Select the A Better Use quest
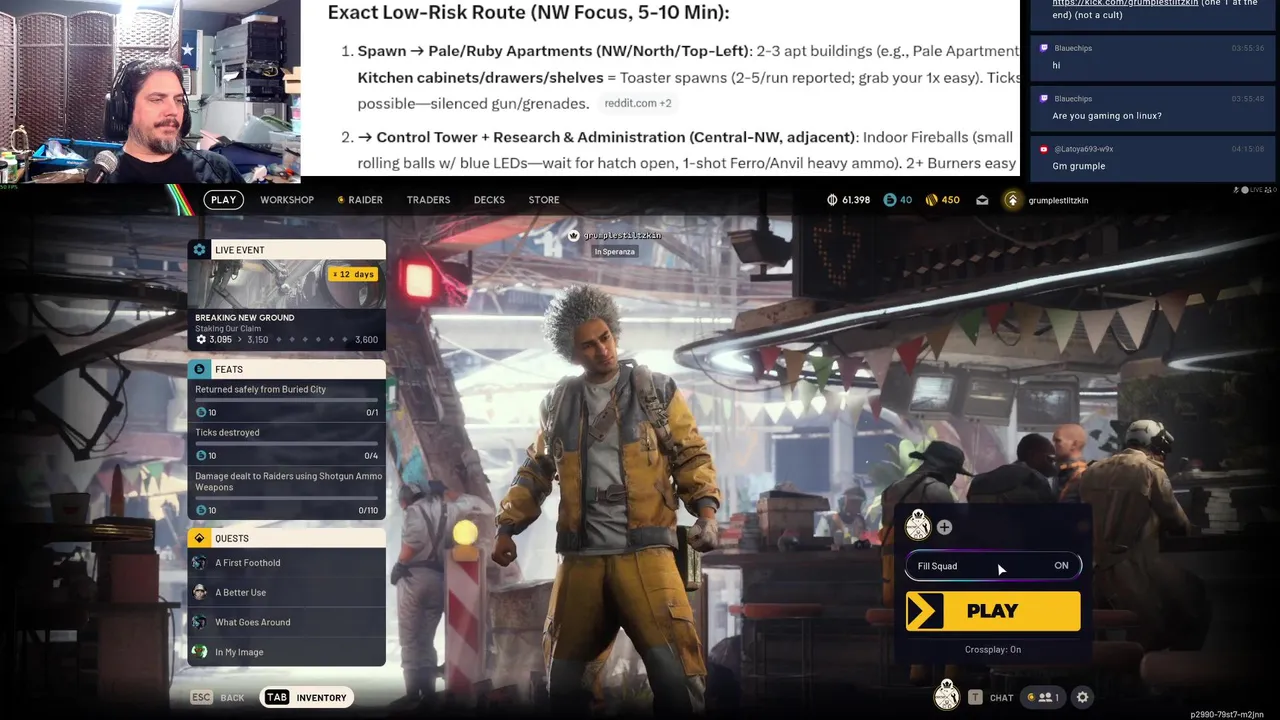Screen dimensions: 1280x720 coord(286,592)
